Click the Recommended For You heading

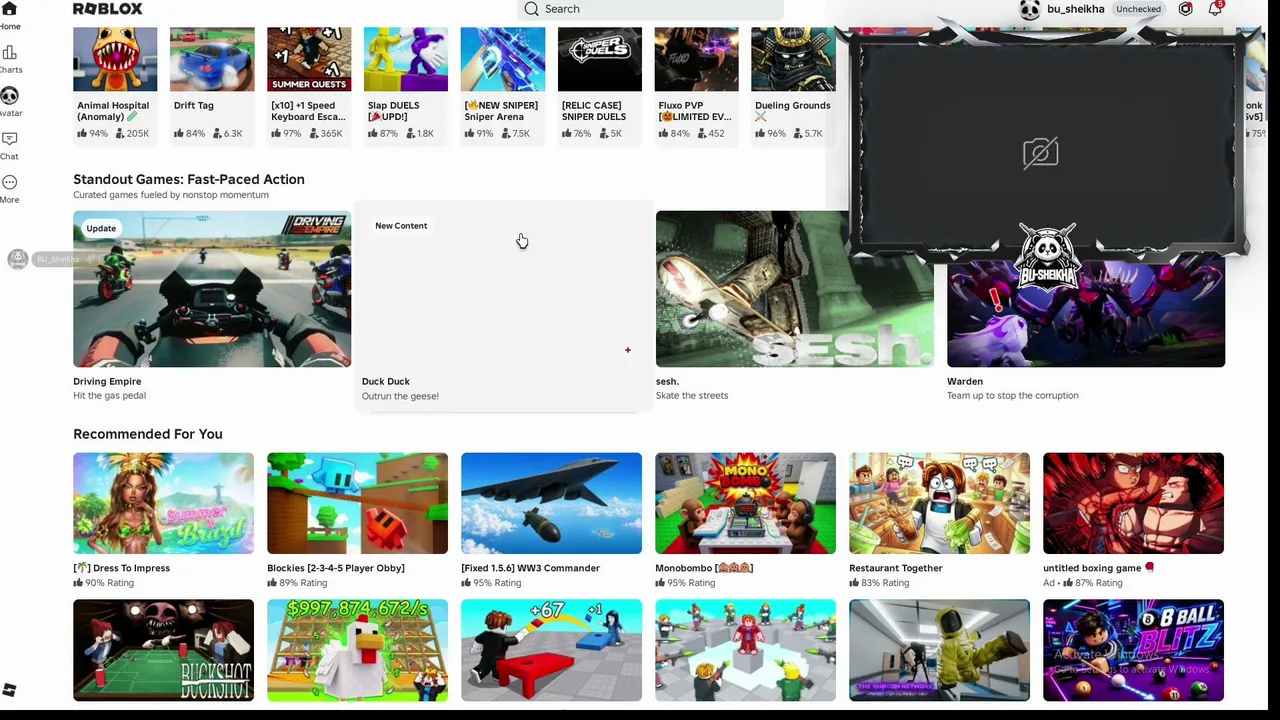[x=148, y=434]
